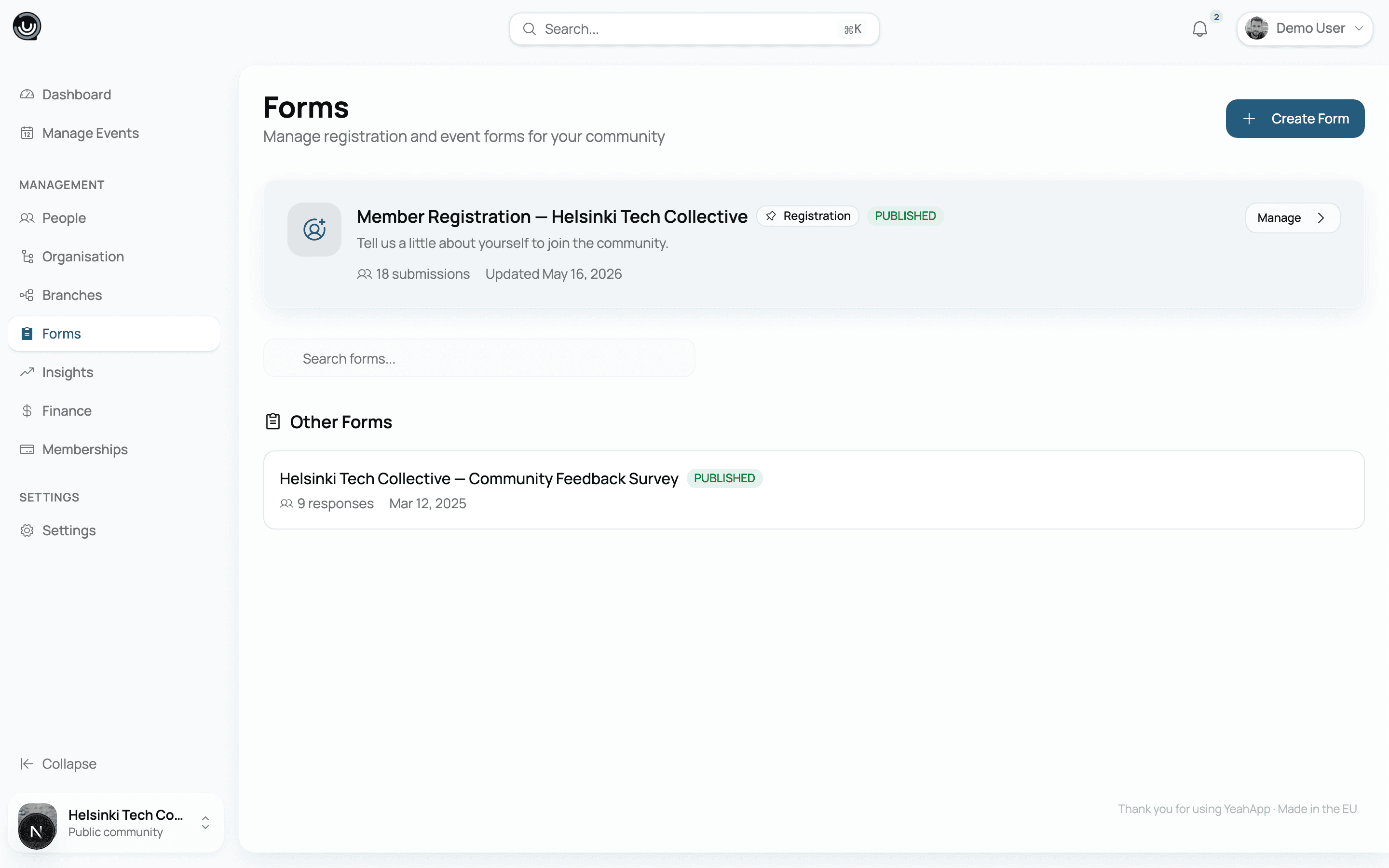1389x868 pixels.
Task: Click the ⌘K shortcut hint
Action: coord(853,29)
